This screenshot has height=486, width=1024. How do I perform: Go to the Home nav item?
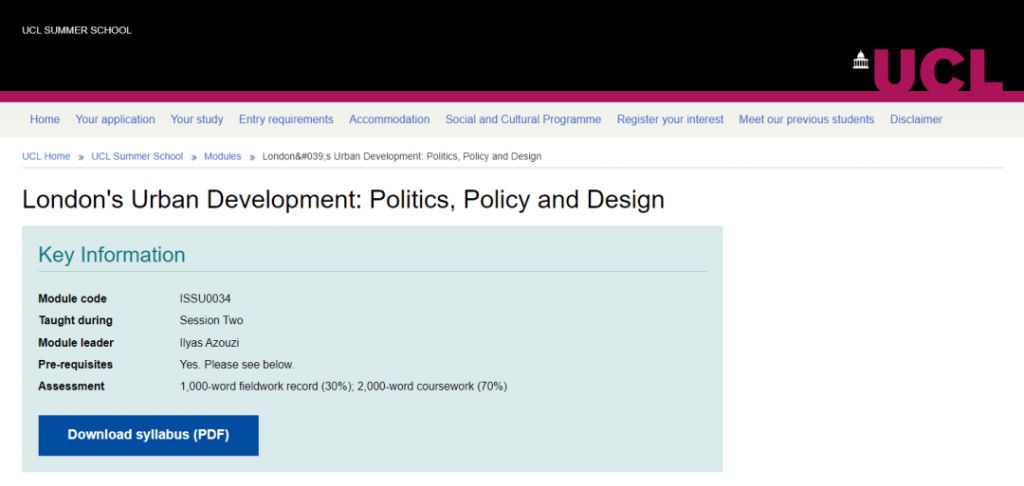pos(44,120)
